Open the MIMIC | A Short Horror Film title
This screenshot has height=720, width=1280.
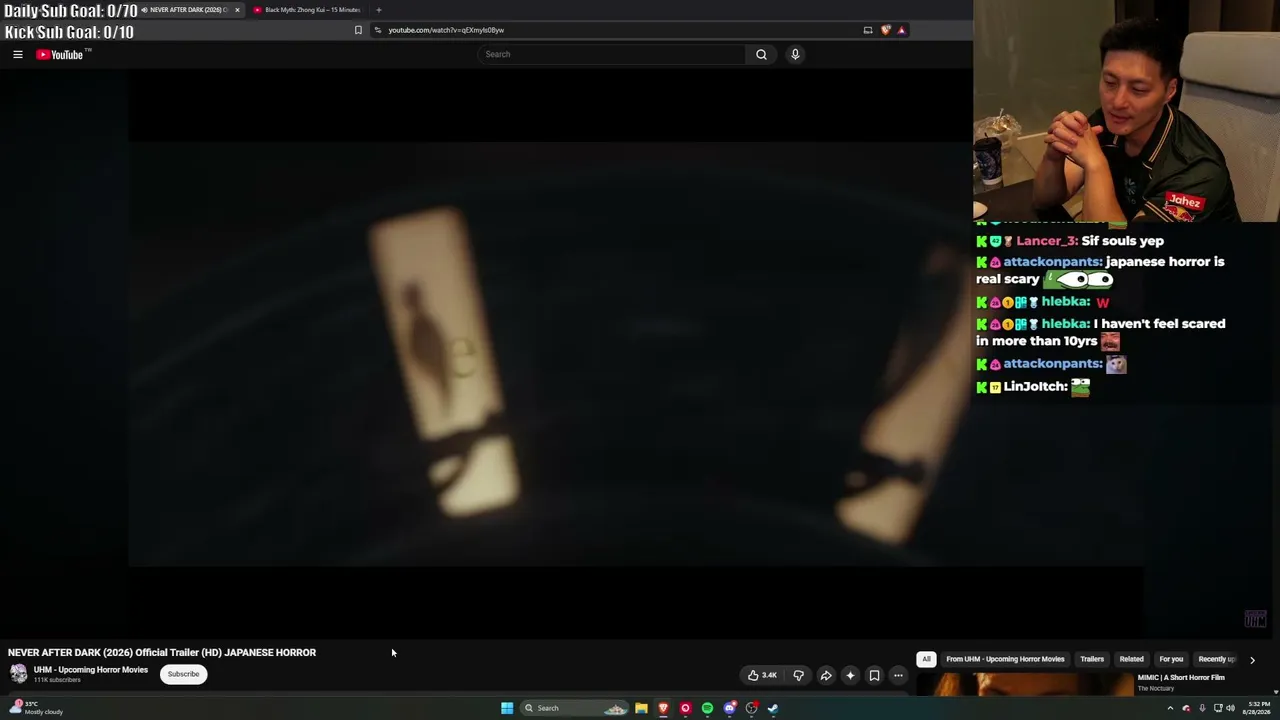pyautogui.click(x=1181, y=677)
